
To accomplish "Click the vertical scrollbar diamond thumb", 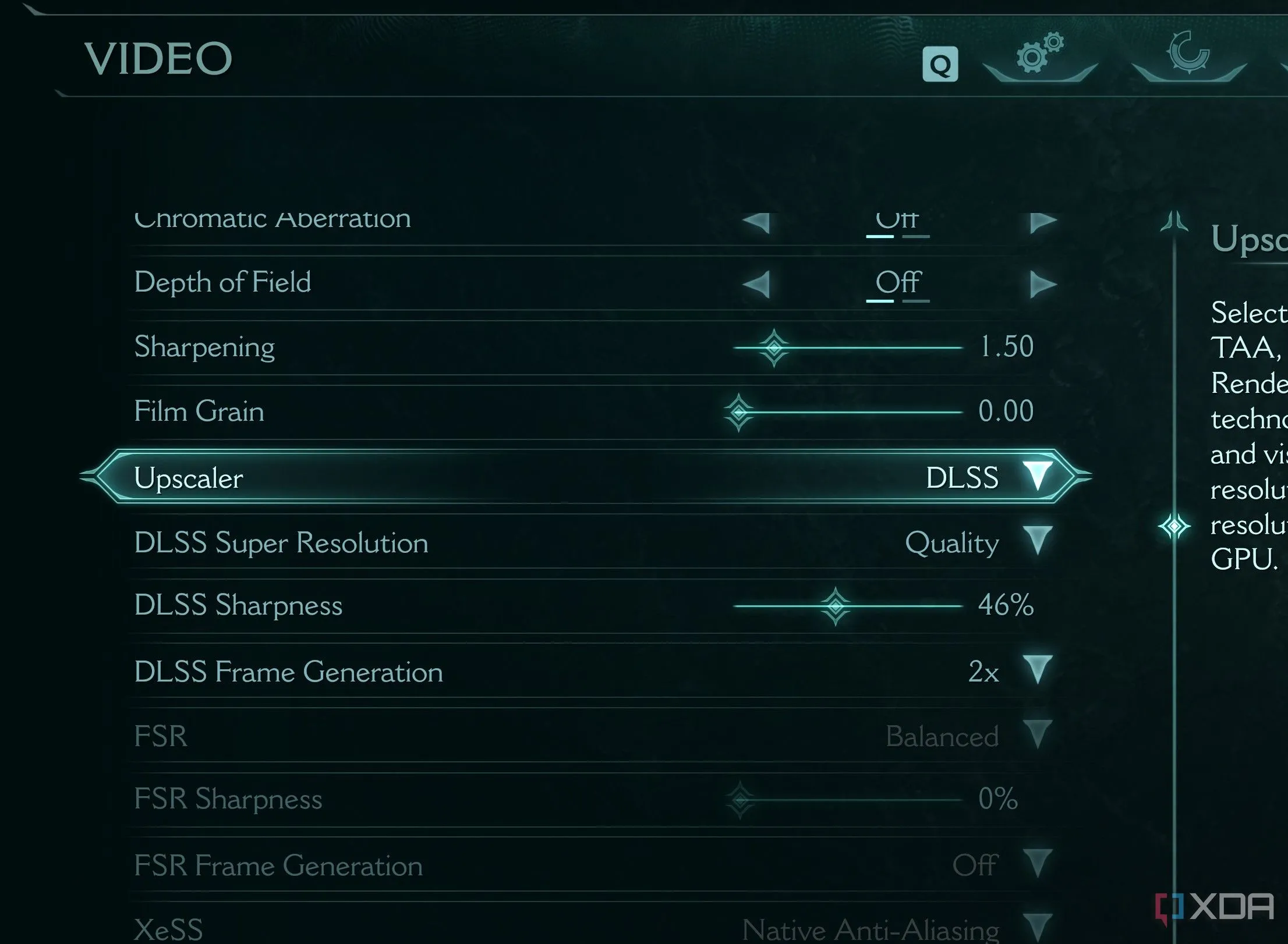I will [1174, 526].
